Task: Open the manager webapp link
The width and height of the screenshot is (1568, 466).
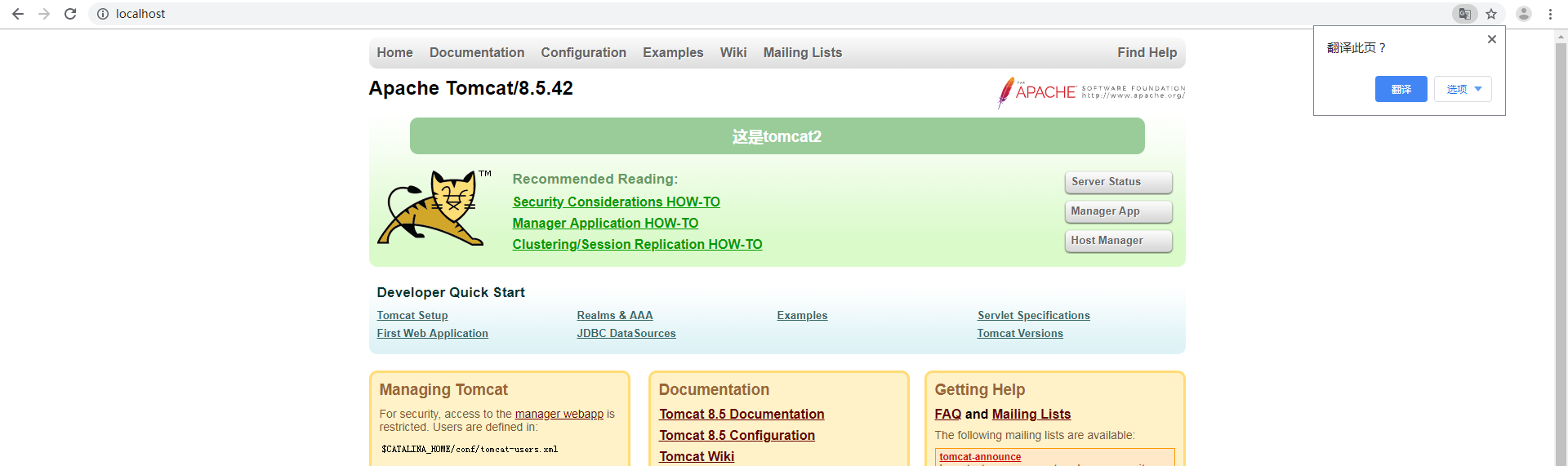Action: 559,414
